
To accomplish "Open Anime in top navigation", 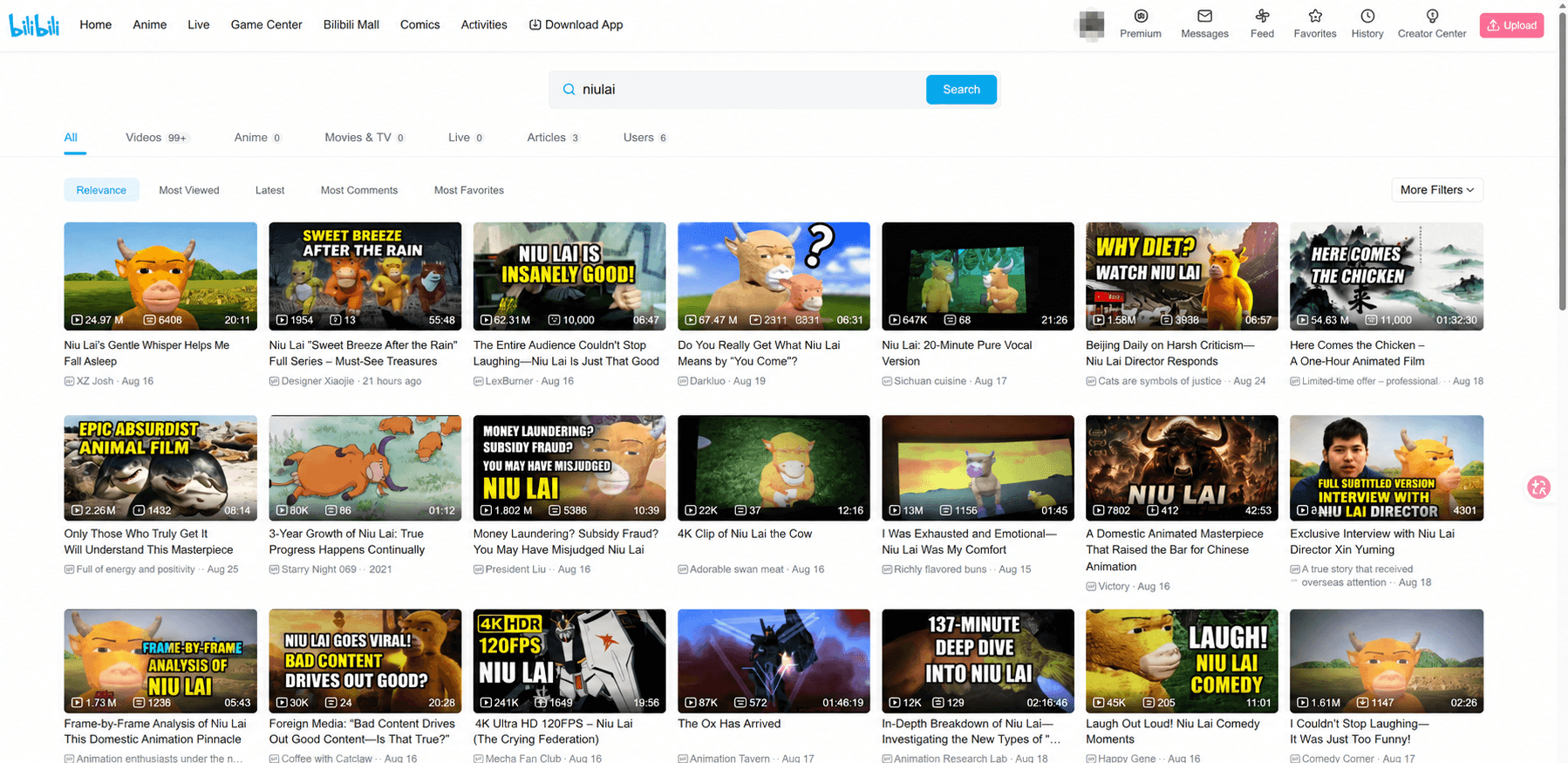I will click(x=150, y=24).
